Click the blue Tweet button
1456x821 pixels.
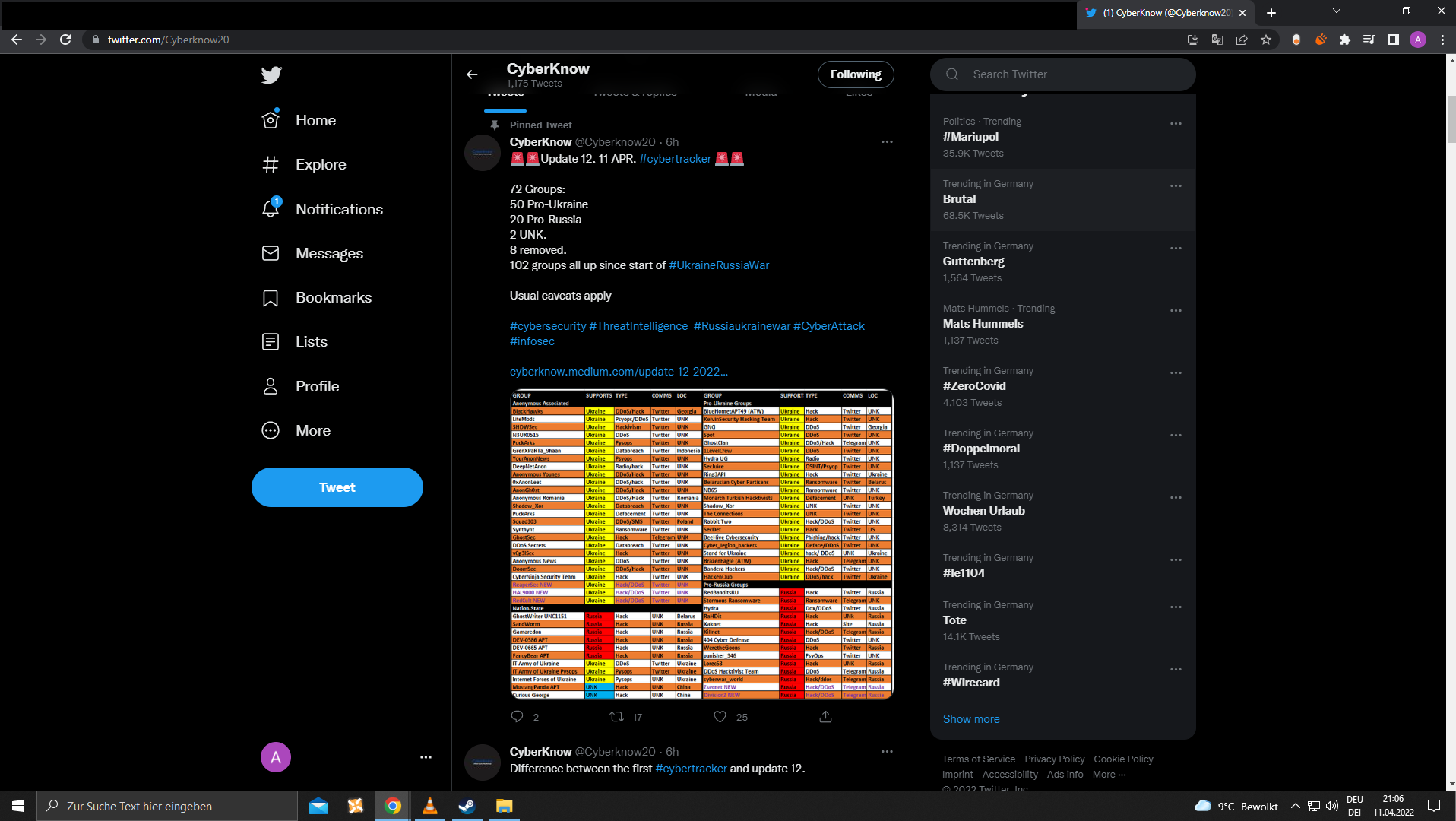click(x=337, y=487)
